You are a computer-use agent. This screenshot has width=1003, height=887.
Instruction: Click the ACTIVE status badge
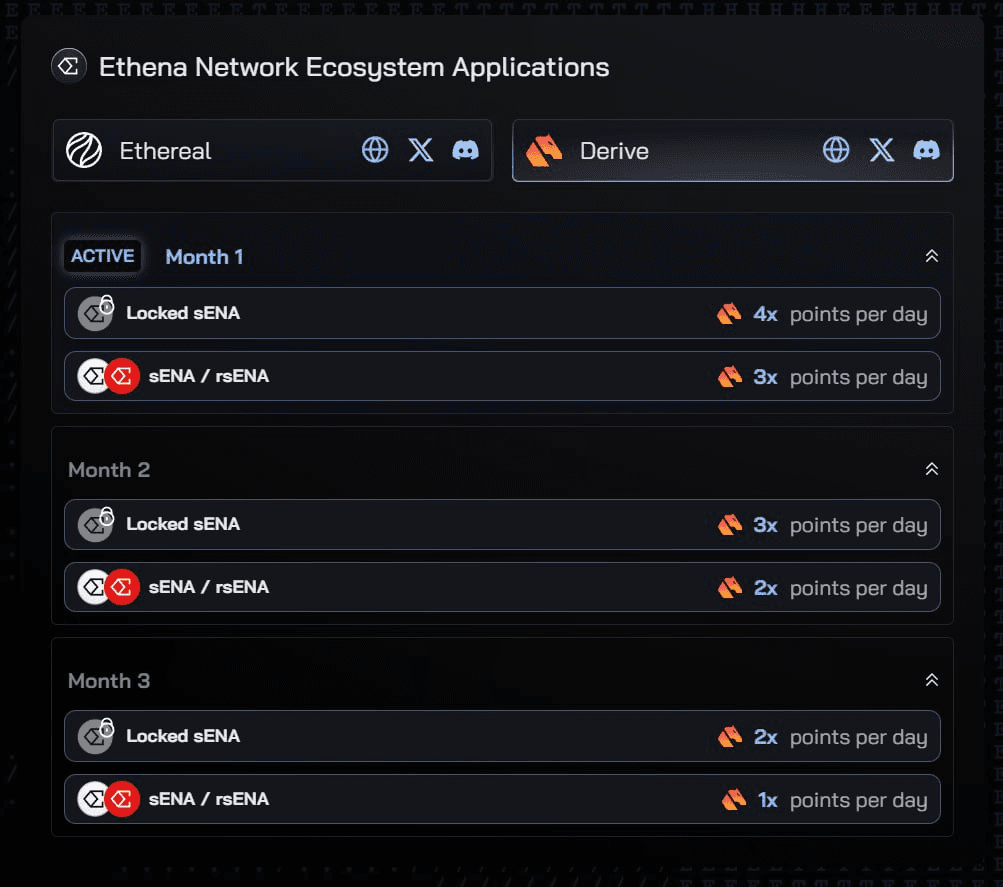(102, 256)
